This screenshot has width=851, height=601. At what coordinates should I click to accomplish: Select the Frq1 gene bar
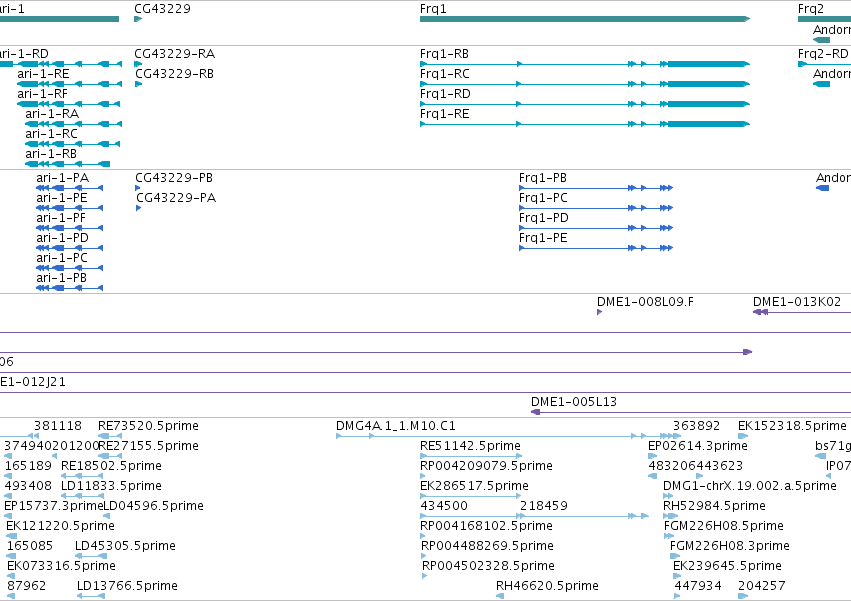[x=585, y=19]
